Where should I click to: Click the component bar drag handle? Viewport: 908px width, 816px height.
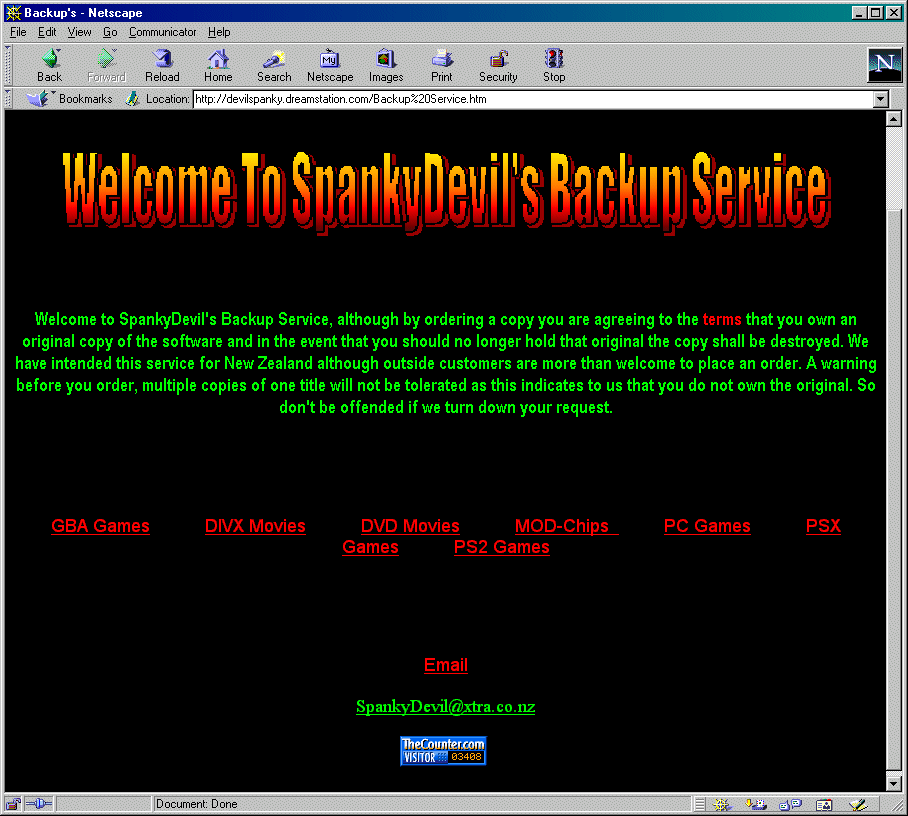click(700, 804)
